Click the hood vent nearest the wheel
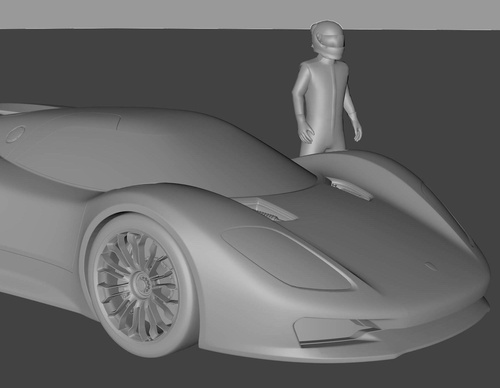Viewport: 500px width, 388px height. point(269,209)
